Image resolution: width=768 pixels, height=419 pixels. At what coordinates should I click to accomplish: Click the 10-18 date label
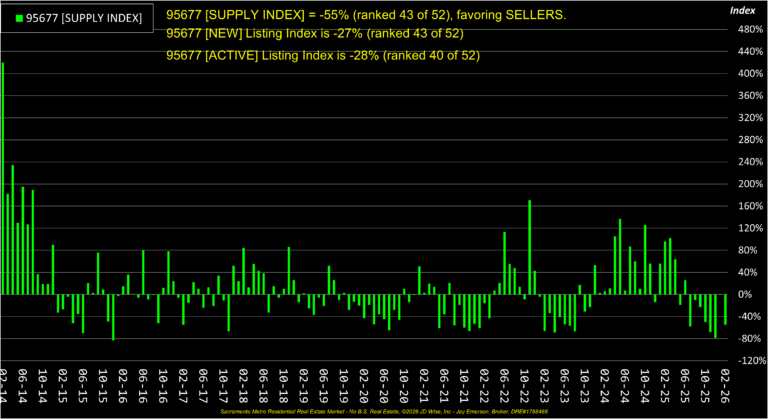click(x=284, y=386)
